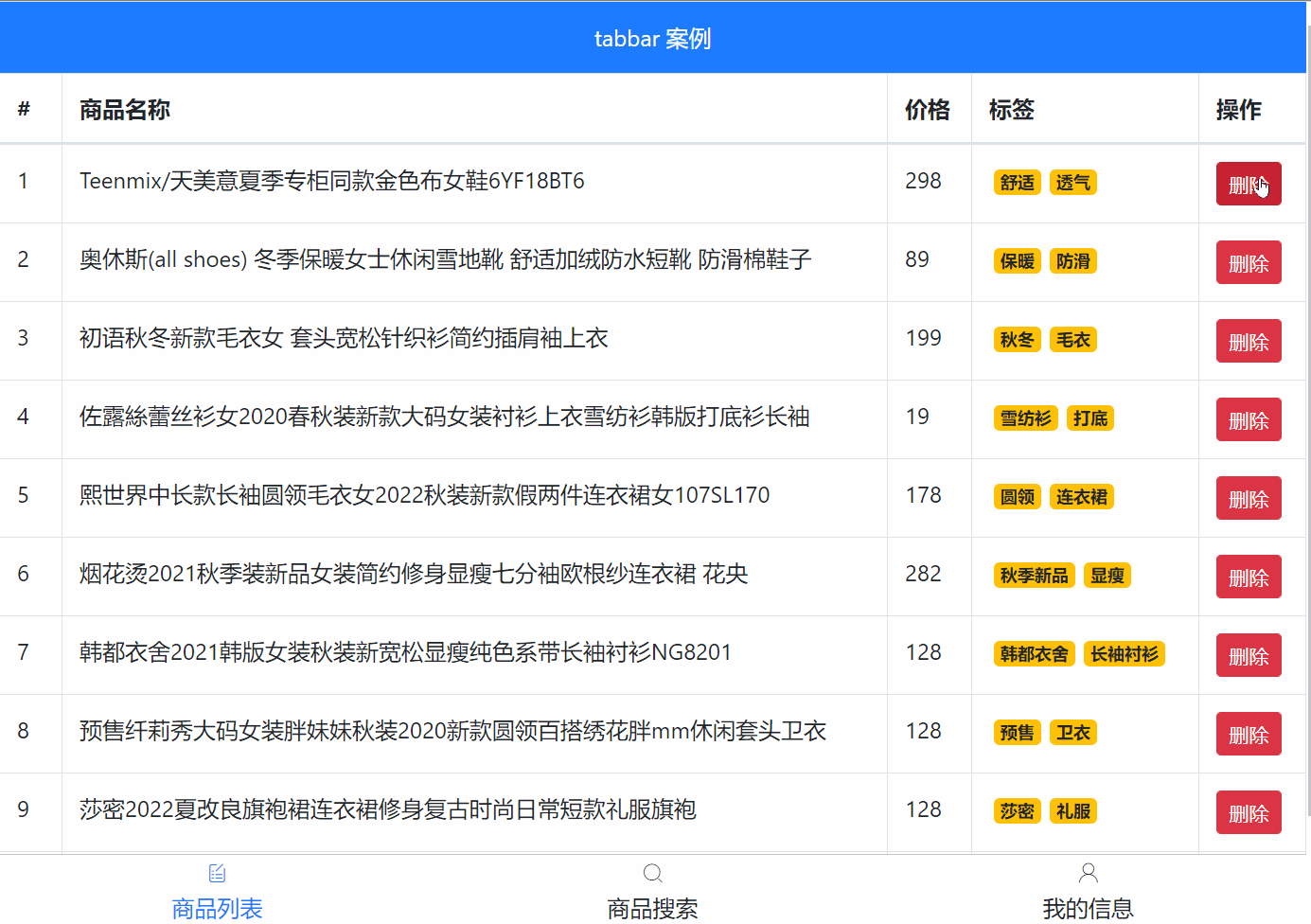
Task: Click the 商品名称 column header
Action: pyautogui.click(x=125, y=110)
